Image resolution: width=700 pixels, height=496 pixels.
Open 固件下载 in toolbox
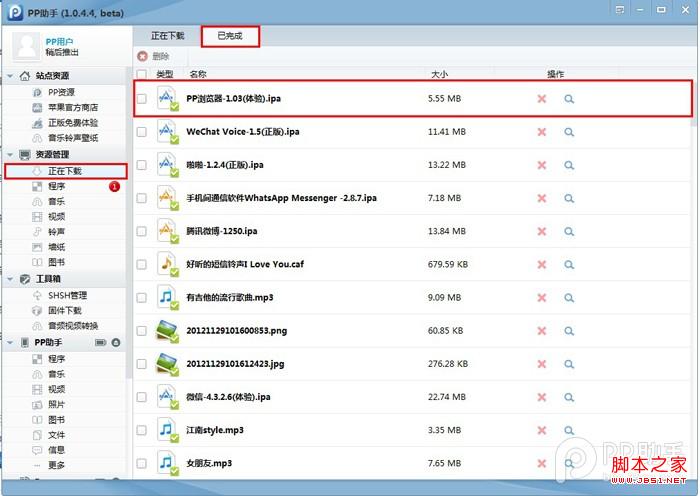point(65,310)
